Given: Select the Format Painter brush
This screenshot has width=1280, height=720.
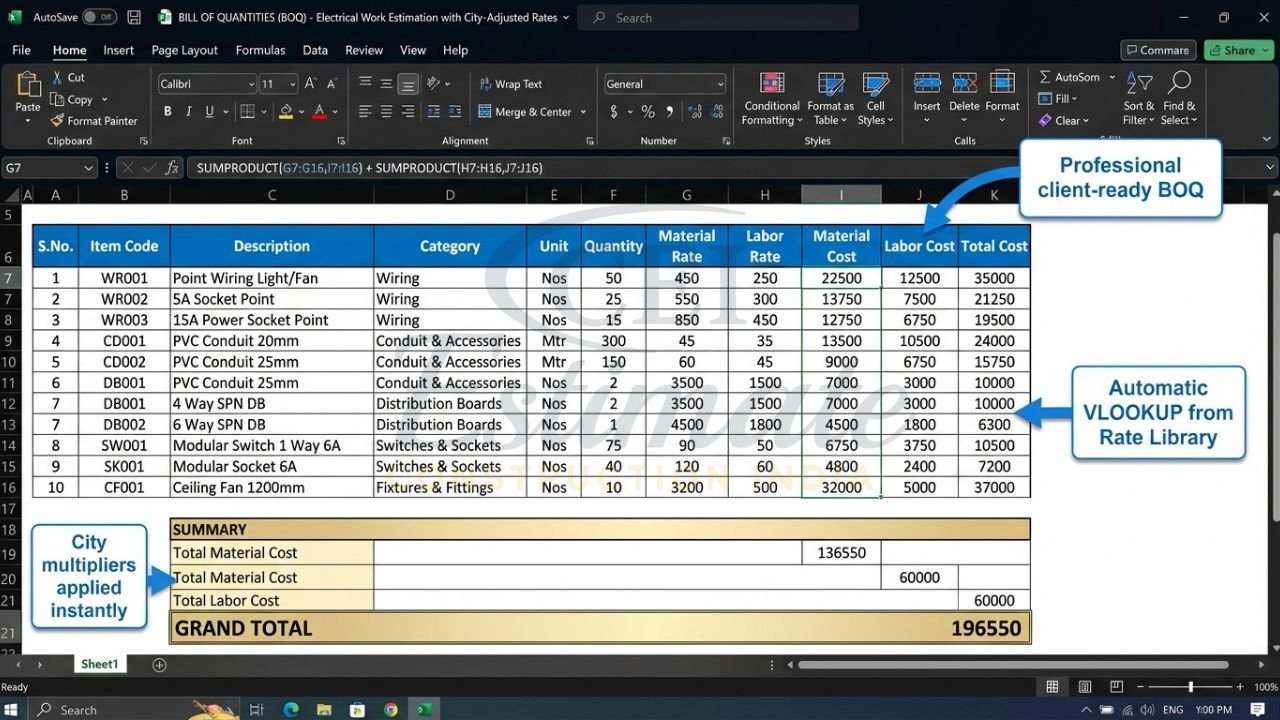Looking at the screenshot, I should tap(57, 121).
